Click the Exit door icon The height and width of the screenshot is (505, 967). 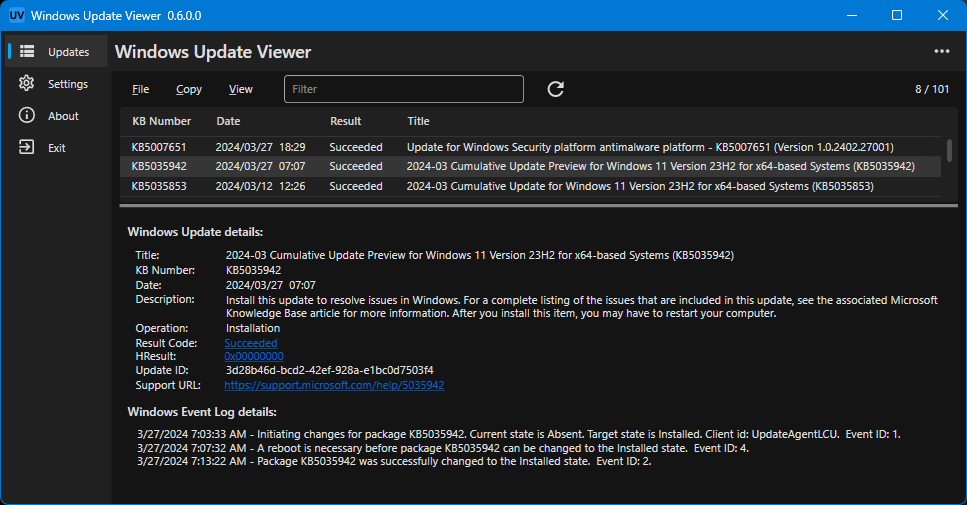tap(27, 148)
